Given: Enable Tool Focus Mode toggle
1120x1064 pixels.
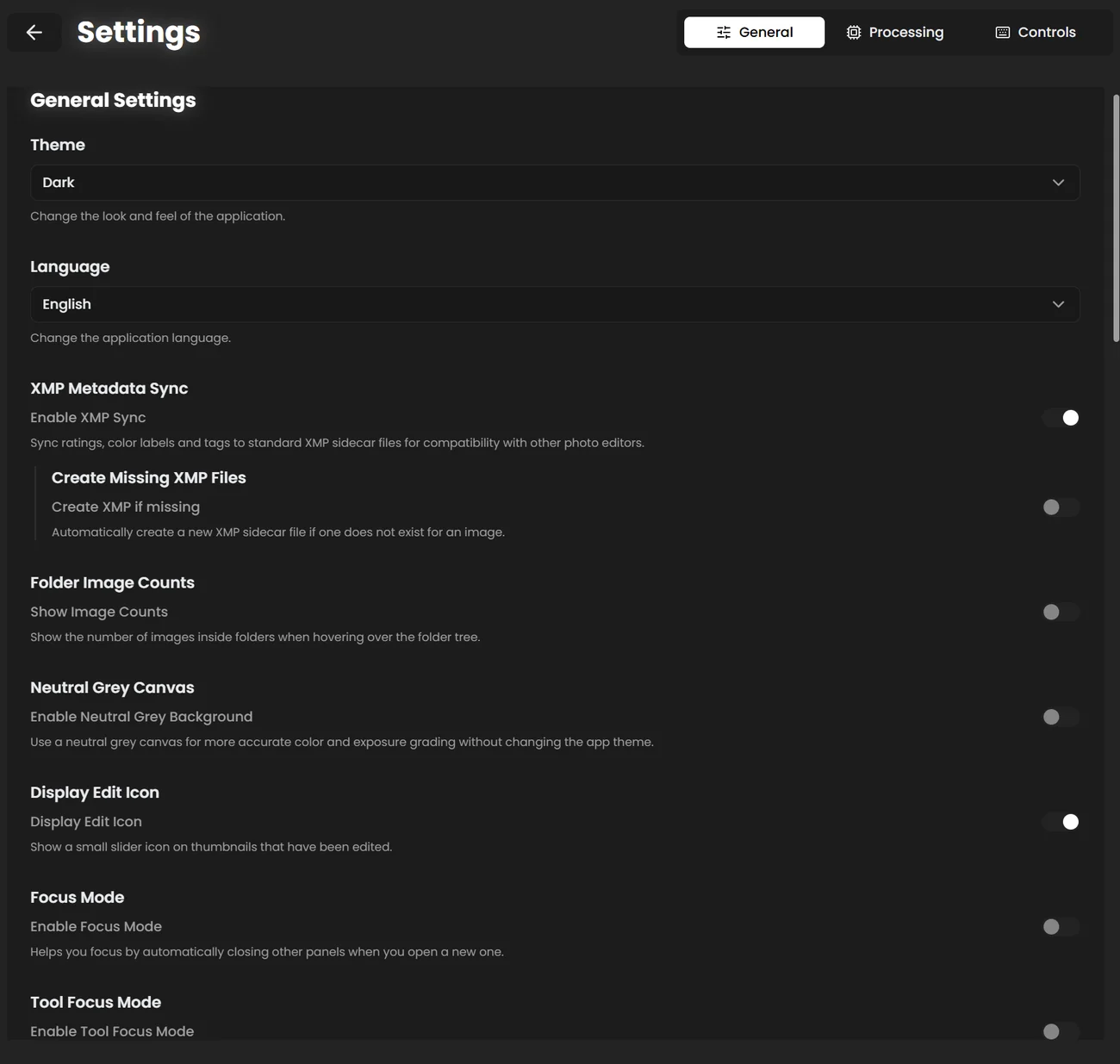Looking at the screenshot, I should pyautogui.click(x=1061, y=1031).
